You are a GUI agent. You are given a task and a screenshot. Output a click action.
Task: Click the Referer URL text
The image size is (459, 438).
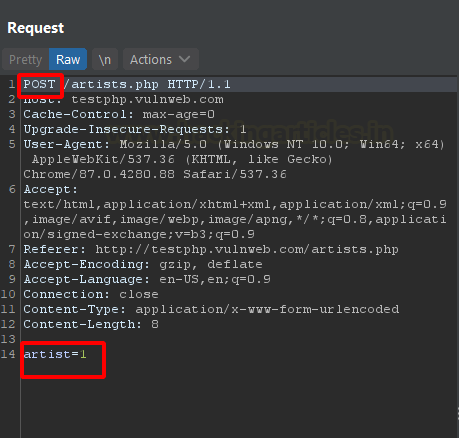click(247, 249)
